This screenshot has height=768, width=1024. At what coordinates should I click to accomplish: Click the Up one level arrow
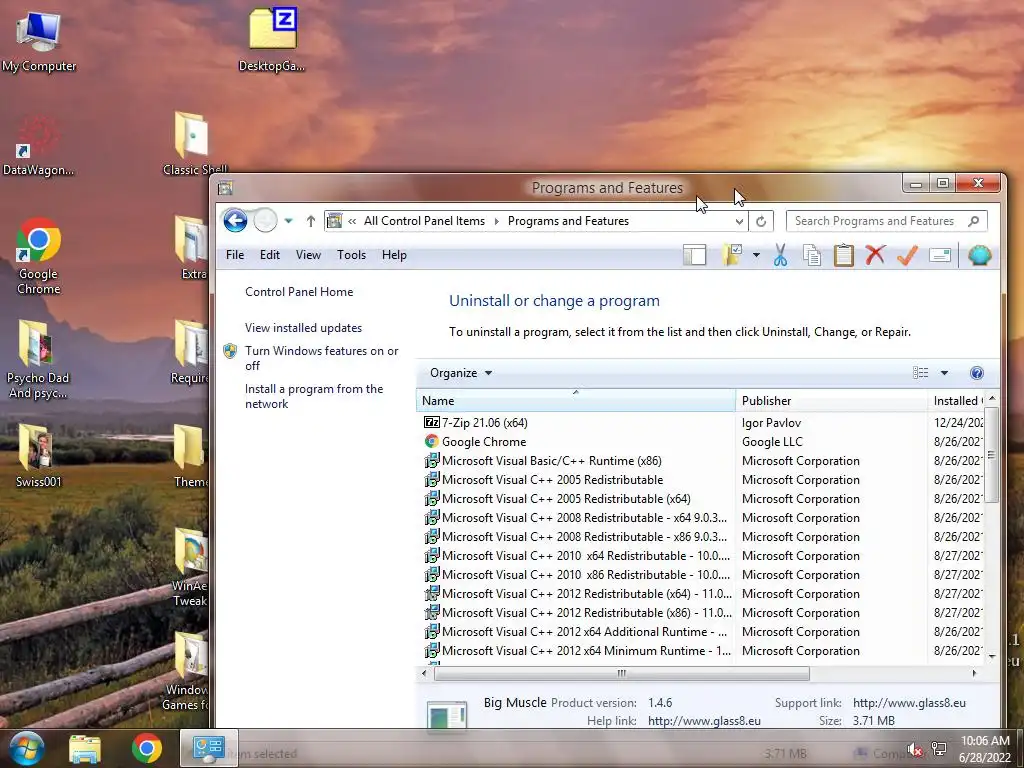pos(311,221)
